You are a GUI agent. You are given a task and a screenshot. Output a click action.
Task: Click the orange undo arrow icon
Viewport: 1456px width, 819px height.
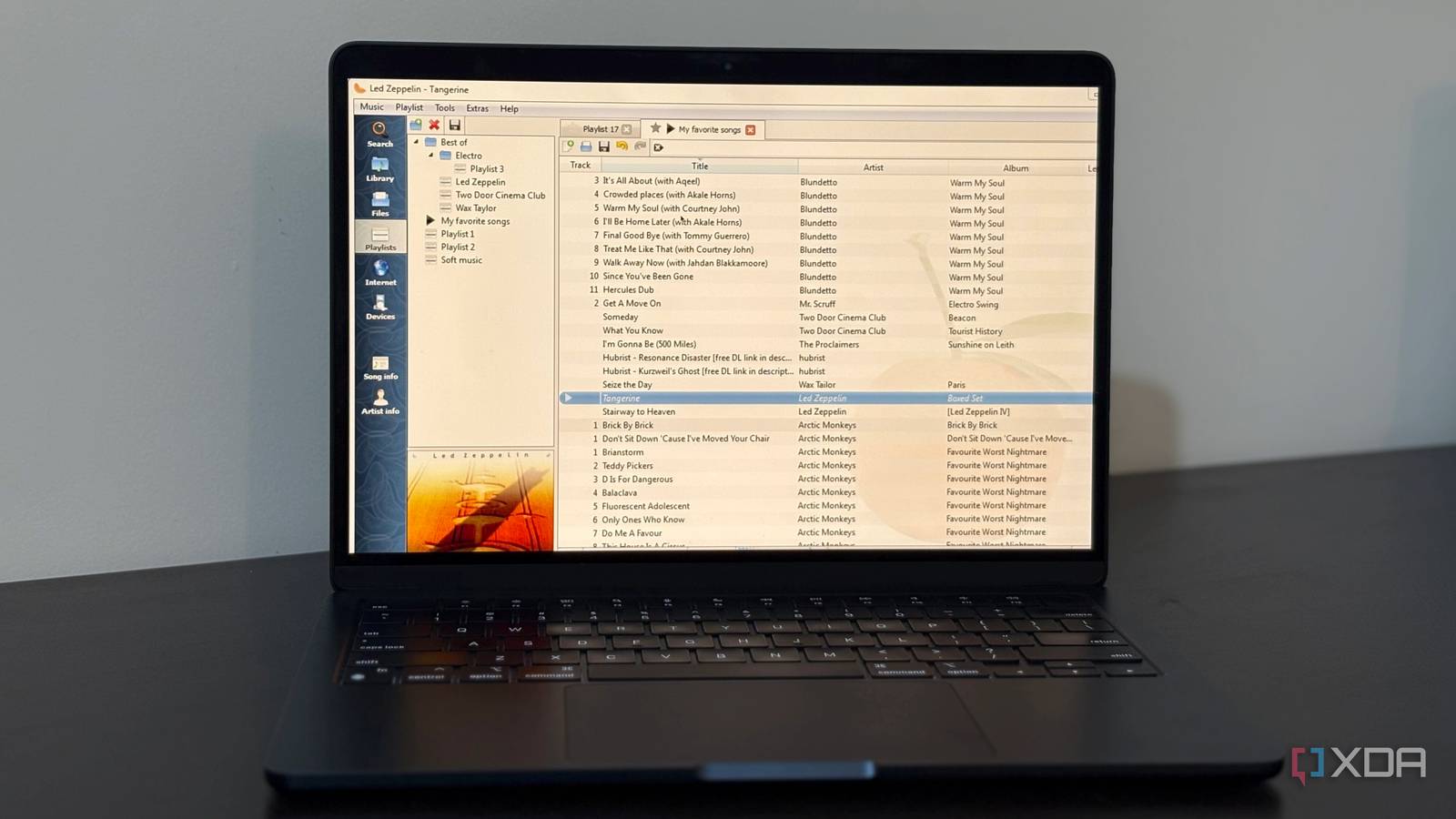coord(622,147)
